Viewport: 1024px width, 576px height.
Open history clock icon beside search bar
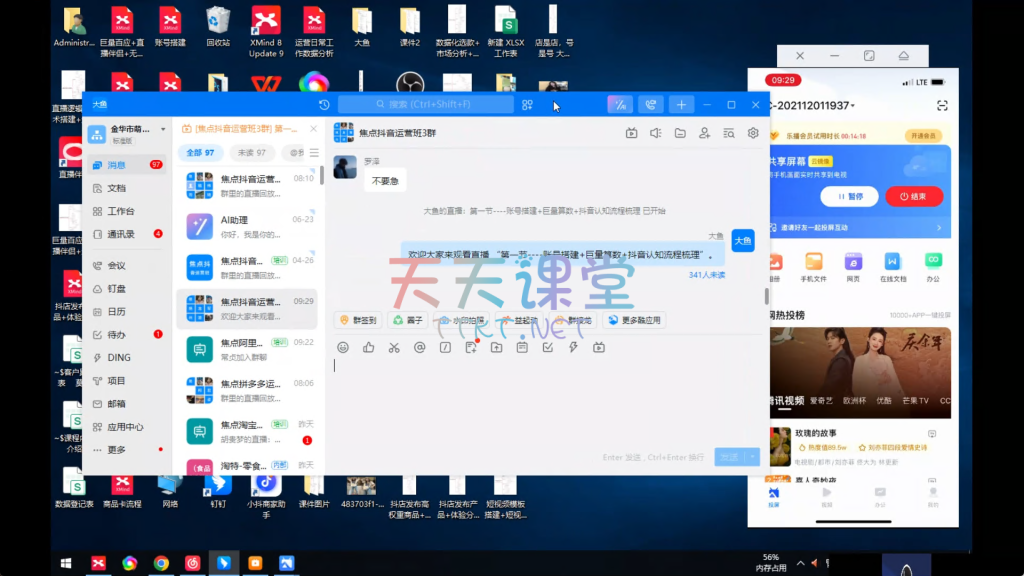[324, 105]
